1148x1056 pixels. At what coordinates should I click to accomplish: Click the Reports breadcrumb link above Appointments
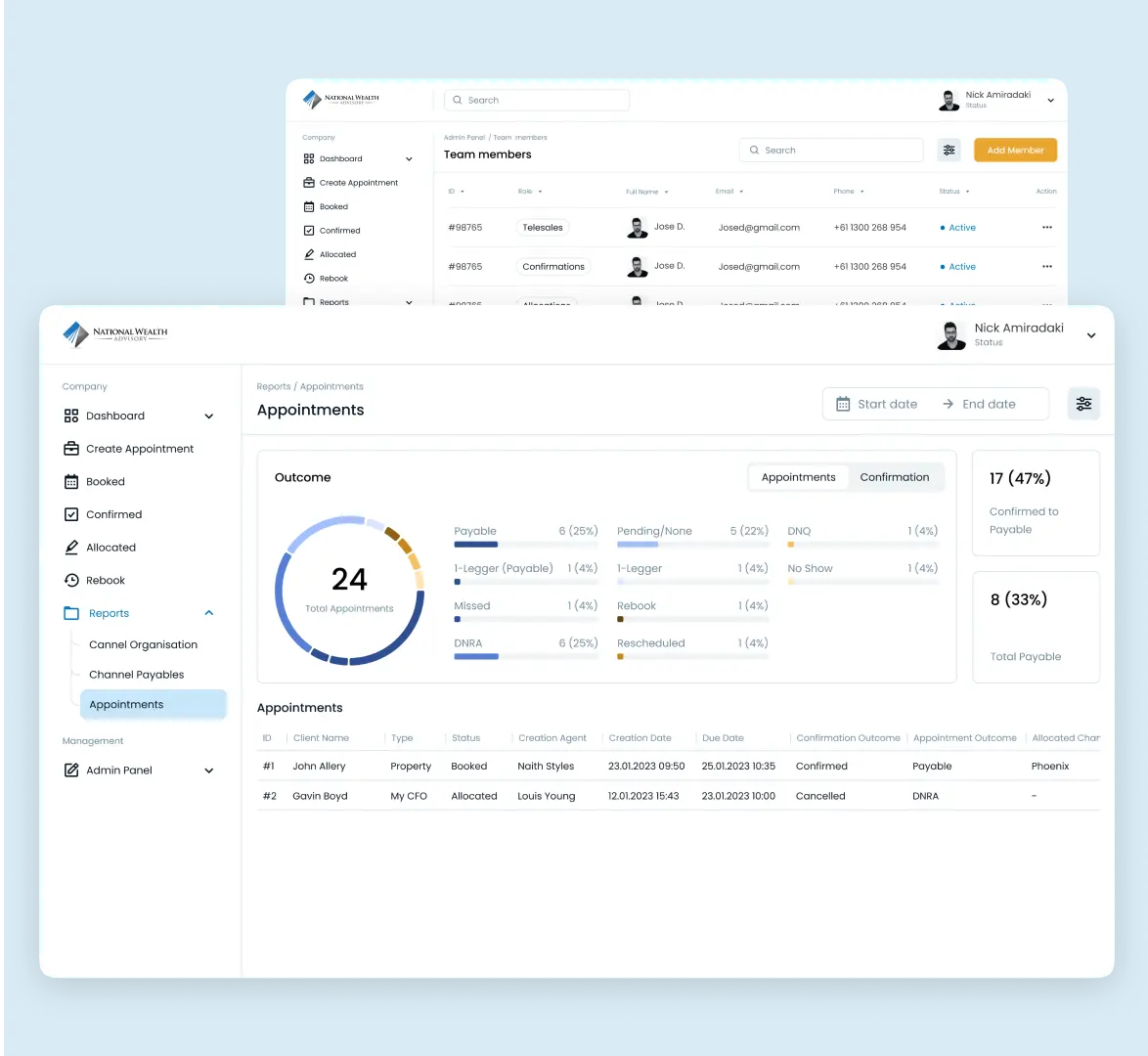pyautogui.click(x=273, y=386)
